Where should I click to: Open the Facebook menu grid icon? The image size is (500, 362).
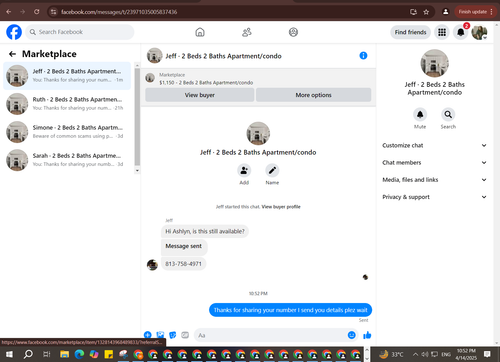click(442, 32)
